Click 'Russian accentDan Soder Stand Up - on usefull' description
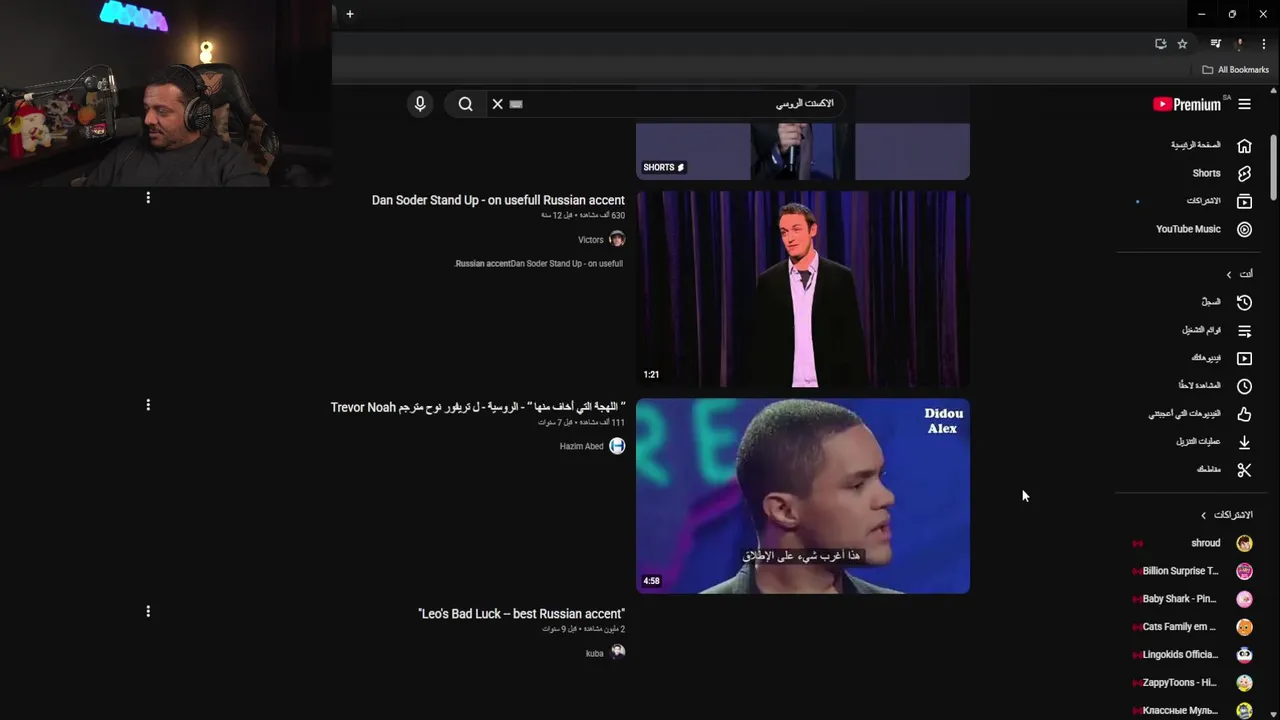The width and height of the screenshot is (1280, 720). (x=539, y=264)
